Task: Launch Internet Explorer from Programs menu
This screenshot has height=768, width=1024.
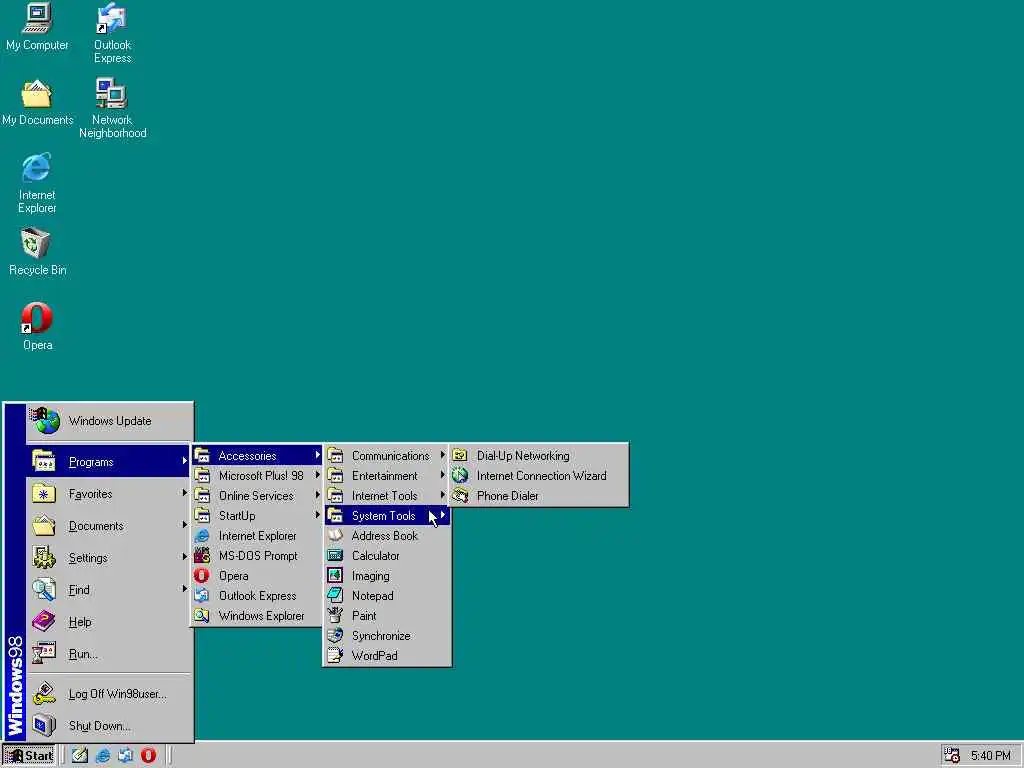Action: (257, 536)
